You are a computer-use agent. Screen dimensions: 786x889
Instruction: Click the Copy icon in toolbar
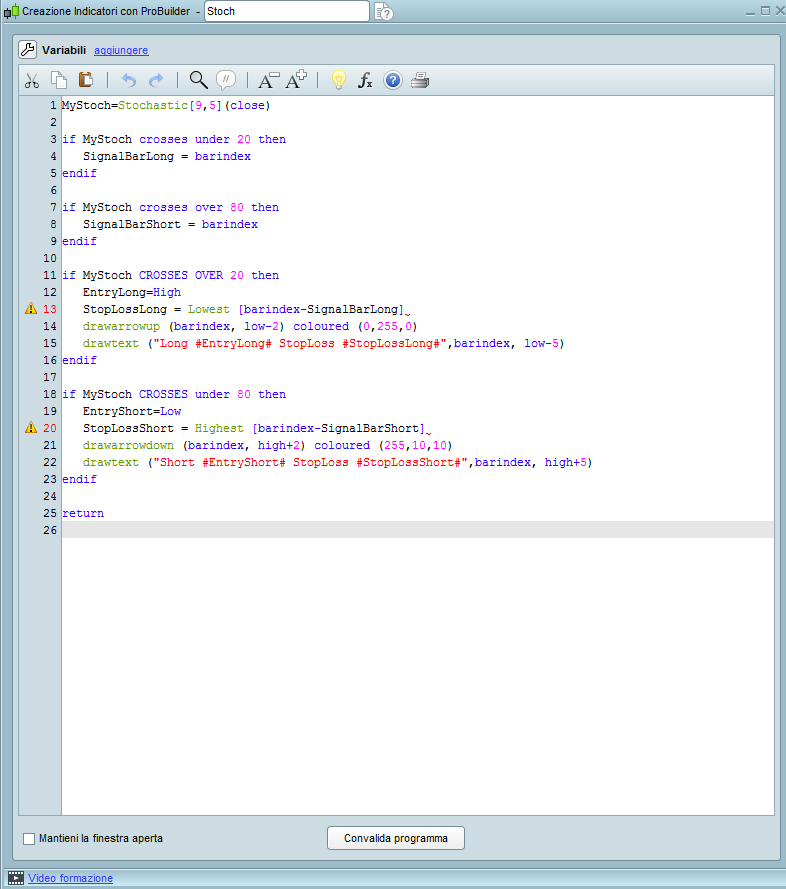[59, 81]
